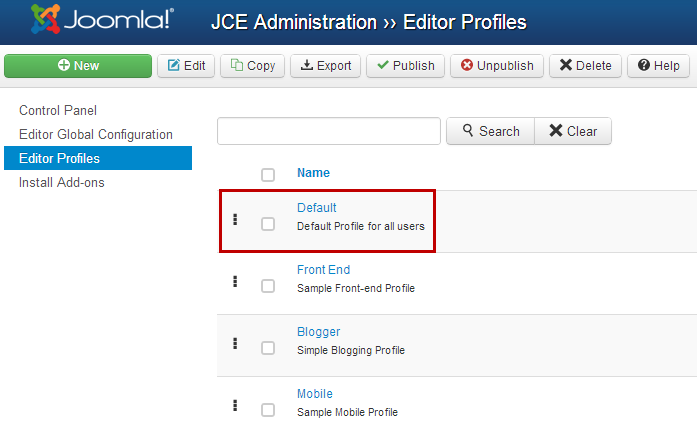Open Install Add-ons sidebar item
Image resolution: width=697 pixels, height=436 pixels.
pos(62,182)
